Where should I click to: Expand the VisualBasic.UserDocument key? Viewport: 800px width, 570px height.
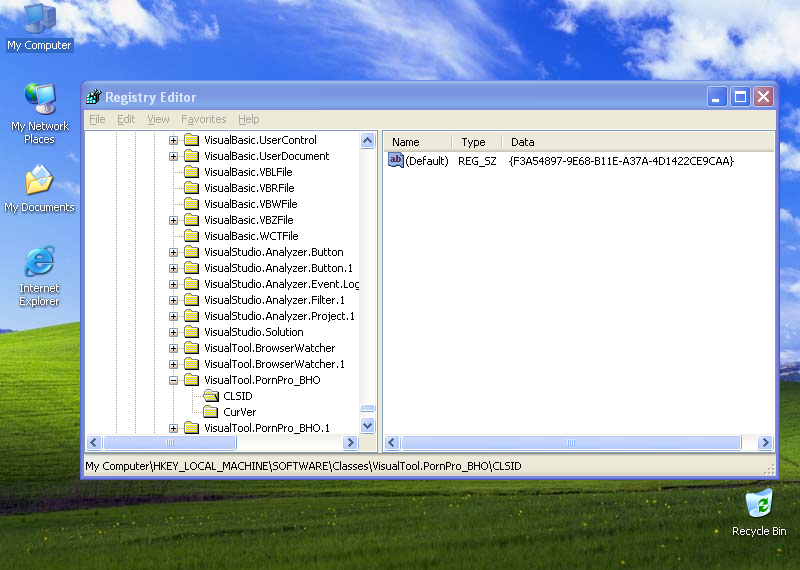[173, 156]
